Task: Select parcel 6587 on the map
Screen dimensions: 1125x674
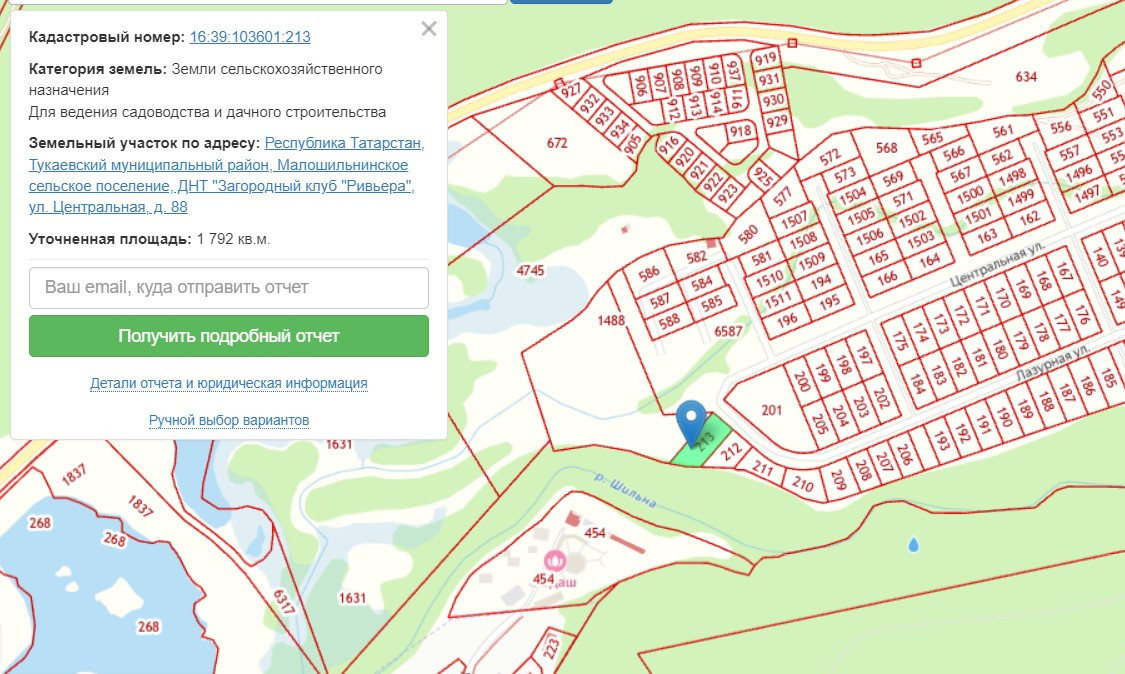Action: point(728,331)
